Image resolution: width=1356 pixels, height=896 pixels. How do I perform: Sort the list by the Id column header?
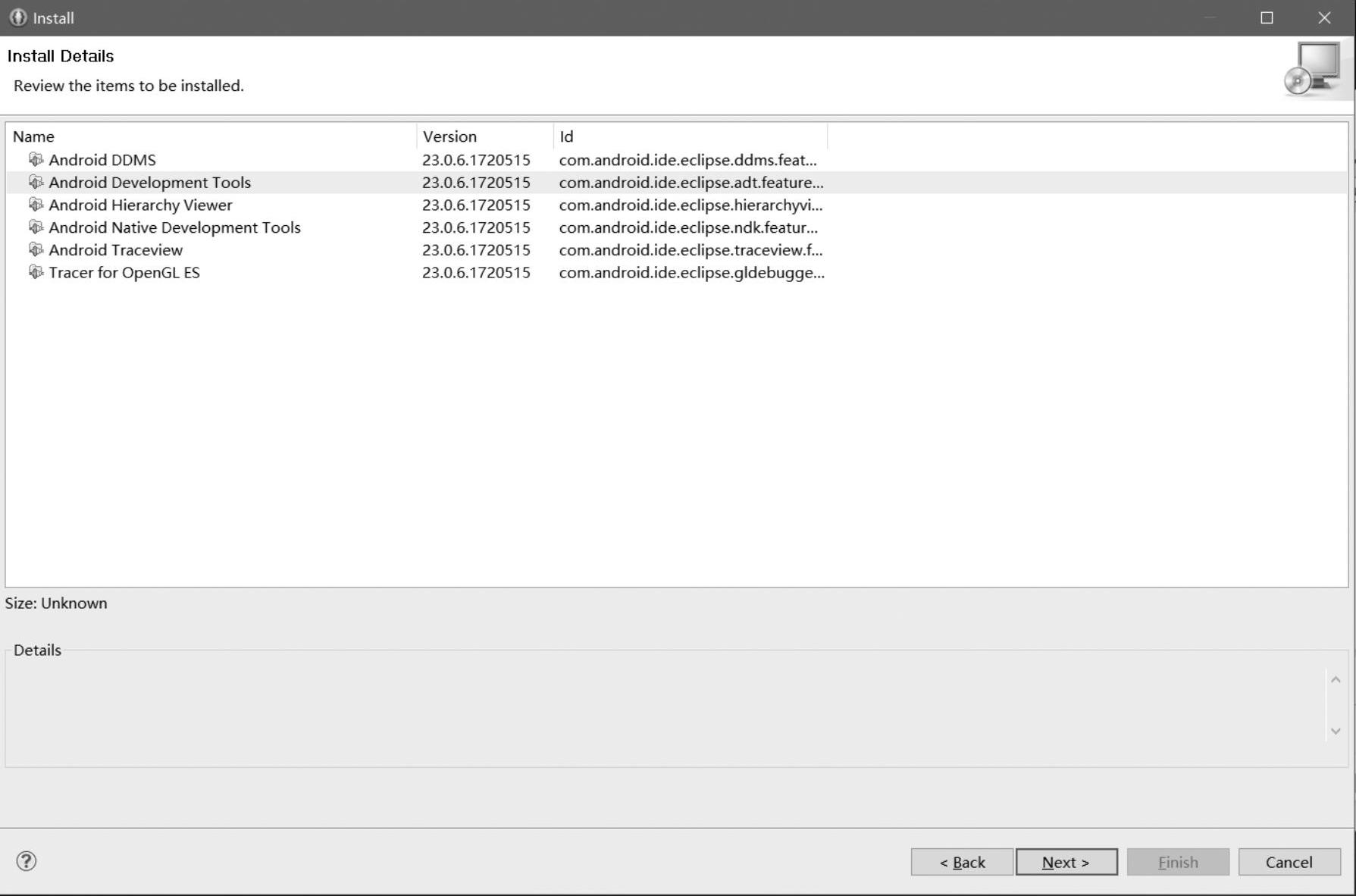[x=691, y=136]
